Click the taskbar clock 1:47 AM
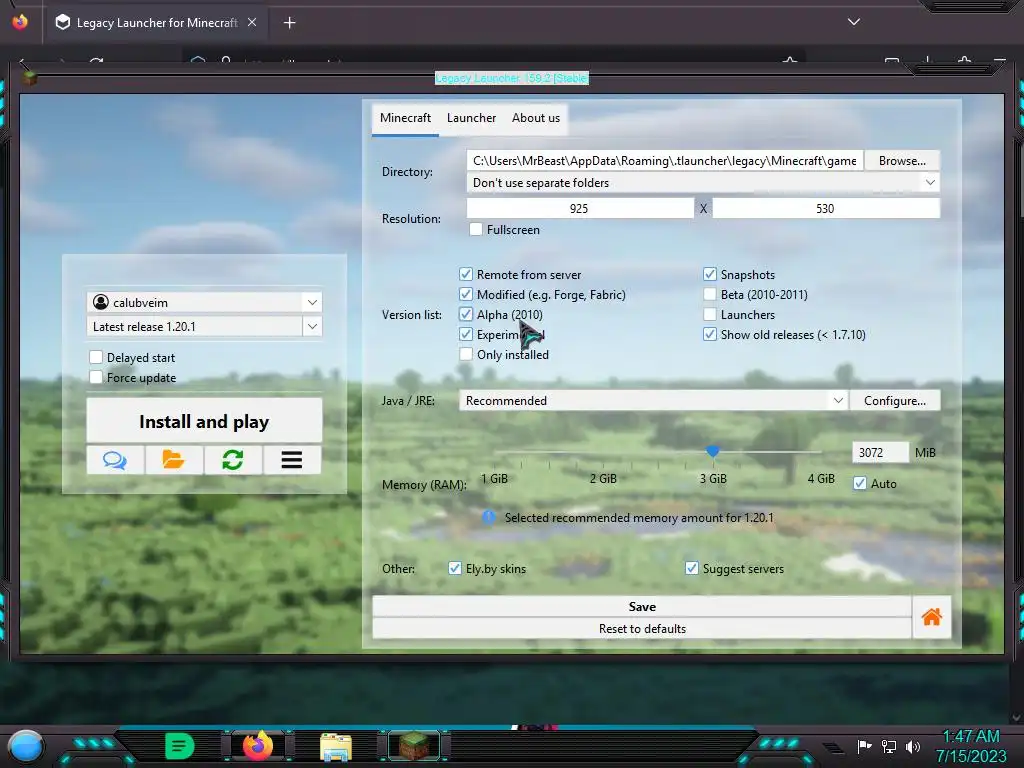The image size is (1024, 768). pos(971,736)
